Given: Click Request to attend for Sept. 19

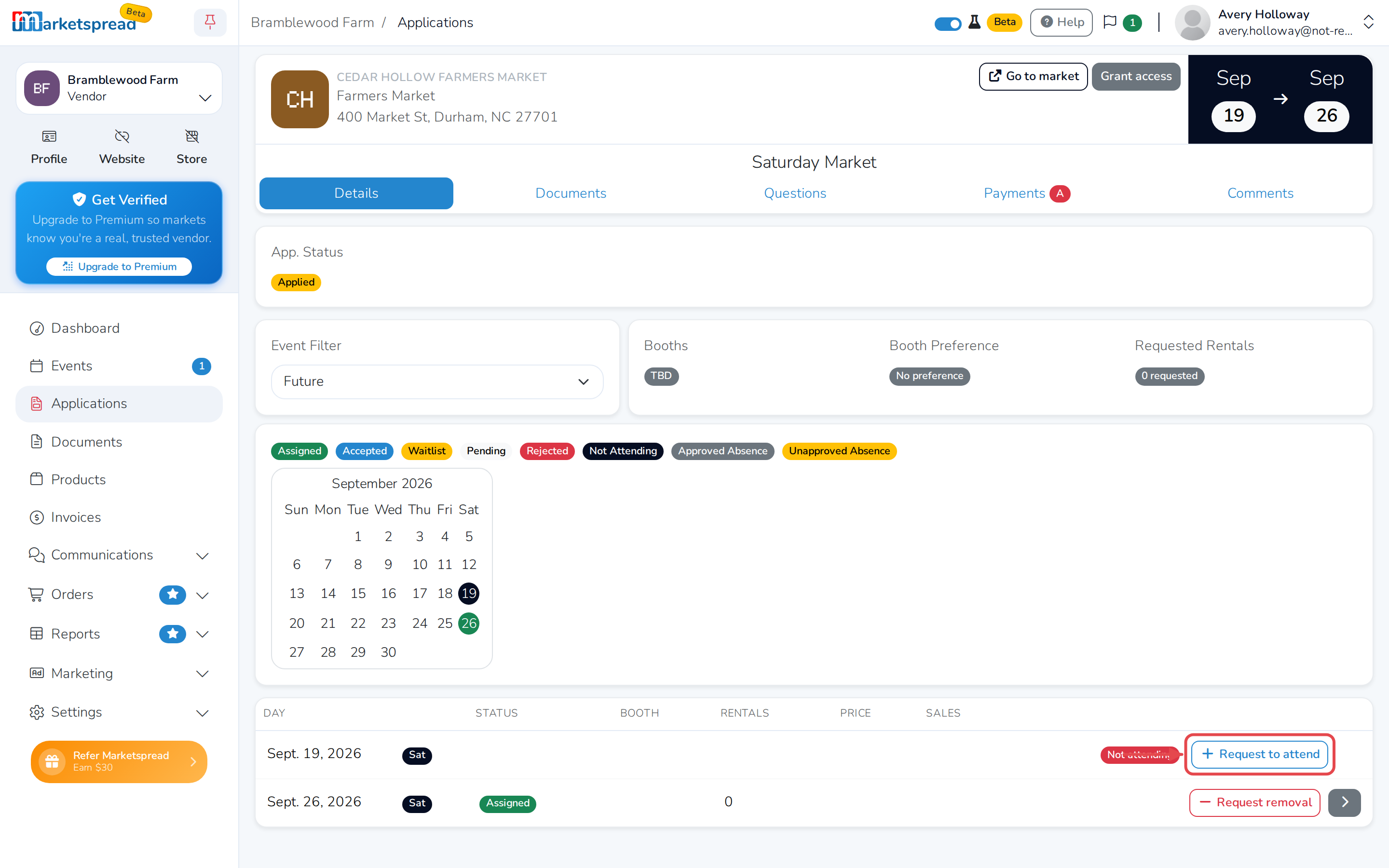Looking at the screenshot, I should (1260, 754).
